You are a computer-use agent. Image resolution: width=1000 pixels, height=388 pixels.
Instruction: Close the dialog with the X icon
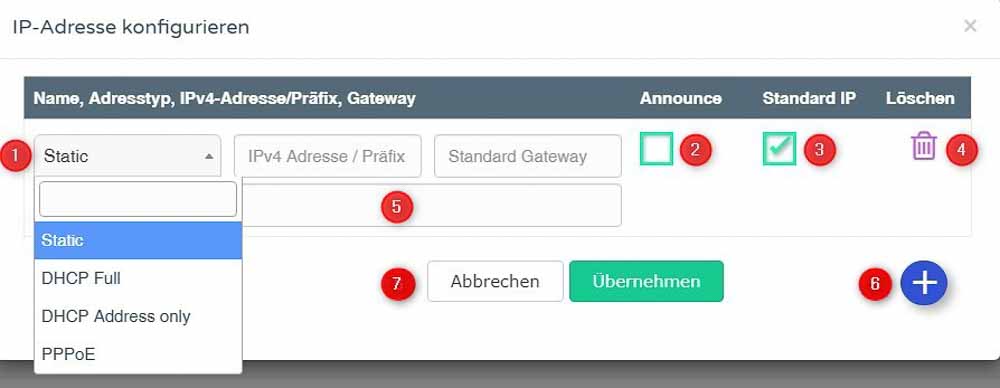pyautogui.click(x=970, y=26)
